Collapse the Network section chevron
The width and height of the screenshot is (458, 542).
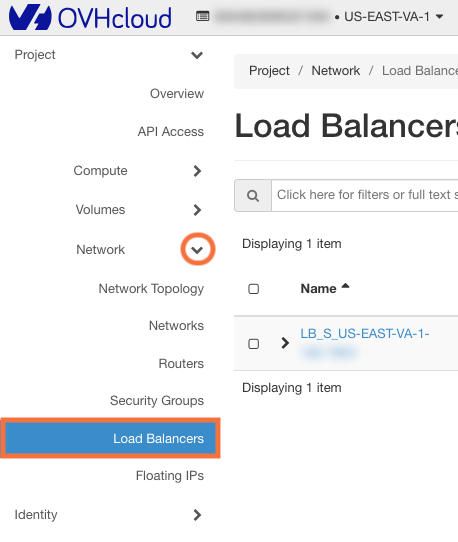[x=197, y=250]
